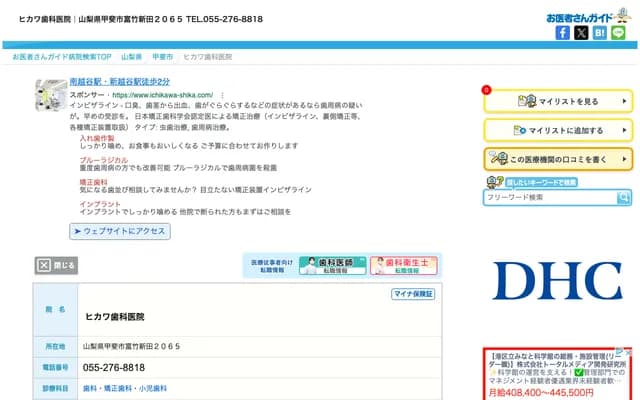Go to お医者さんガイド病院検索TOP breadcrumb
This screenshot has width=640, height=400.
pos(62,57)
